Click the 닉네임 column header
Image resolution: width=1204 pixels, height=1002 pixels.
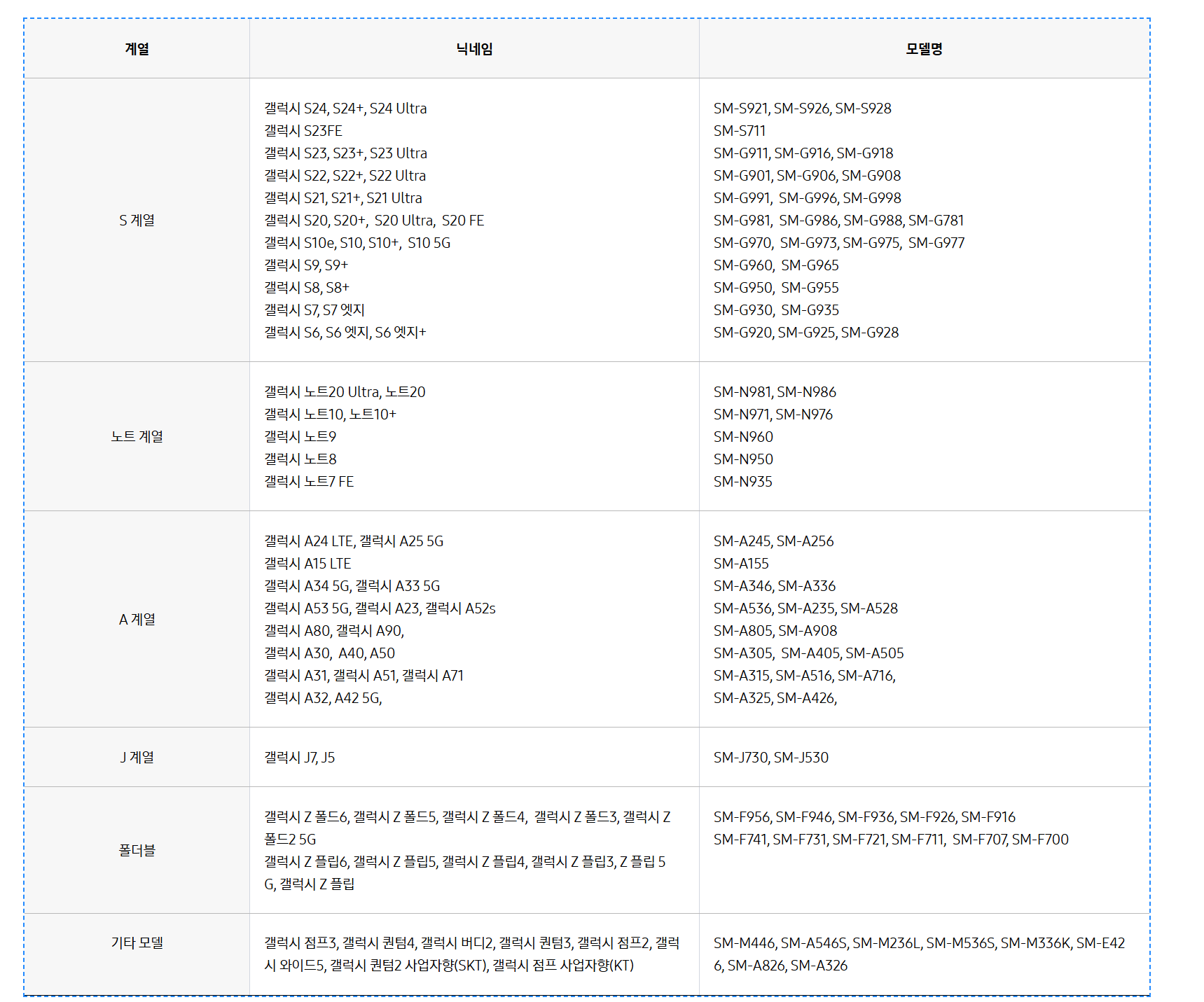coord(474,49)
